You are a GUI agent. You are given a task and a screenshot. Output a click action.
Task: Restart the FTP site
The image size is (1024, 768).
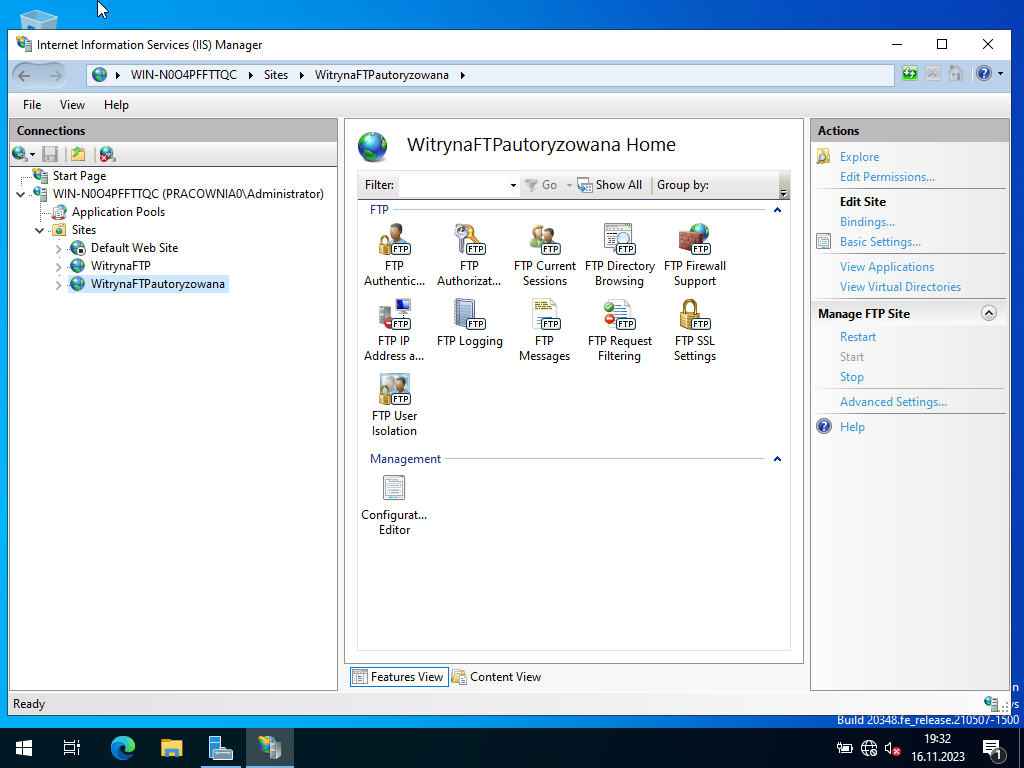click(x=857, y=337)
